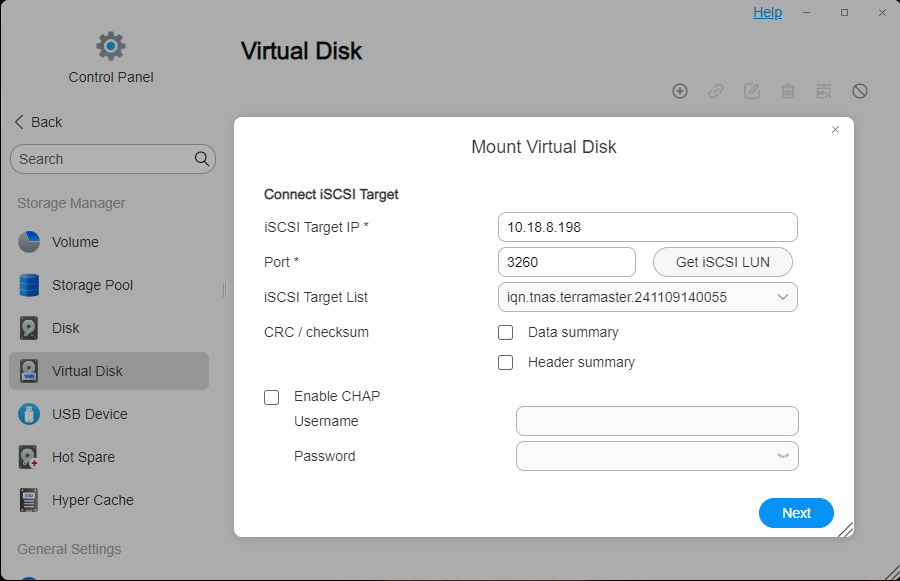Click the Control Panel gear icon
The image size is (900, 581).
click(111, 46)
